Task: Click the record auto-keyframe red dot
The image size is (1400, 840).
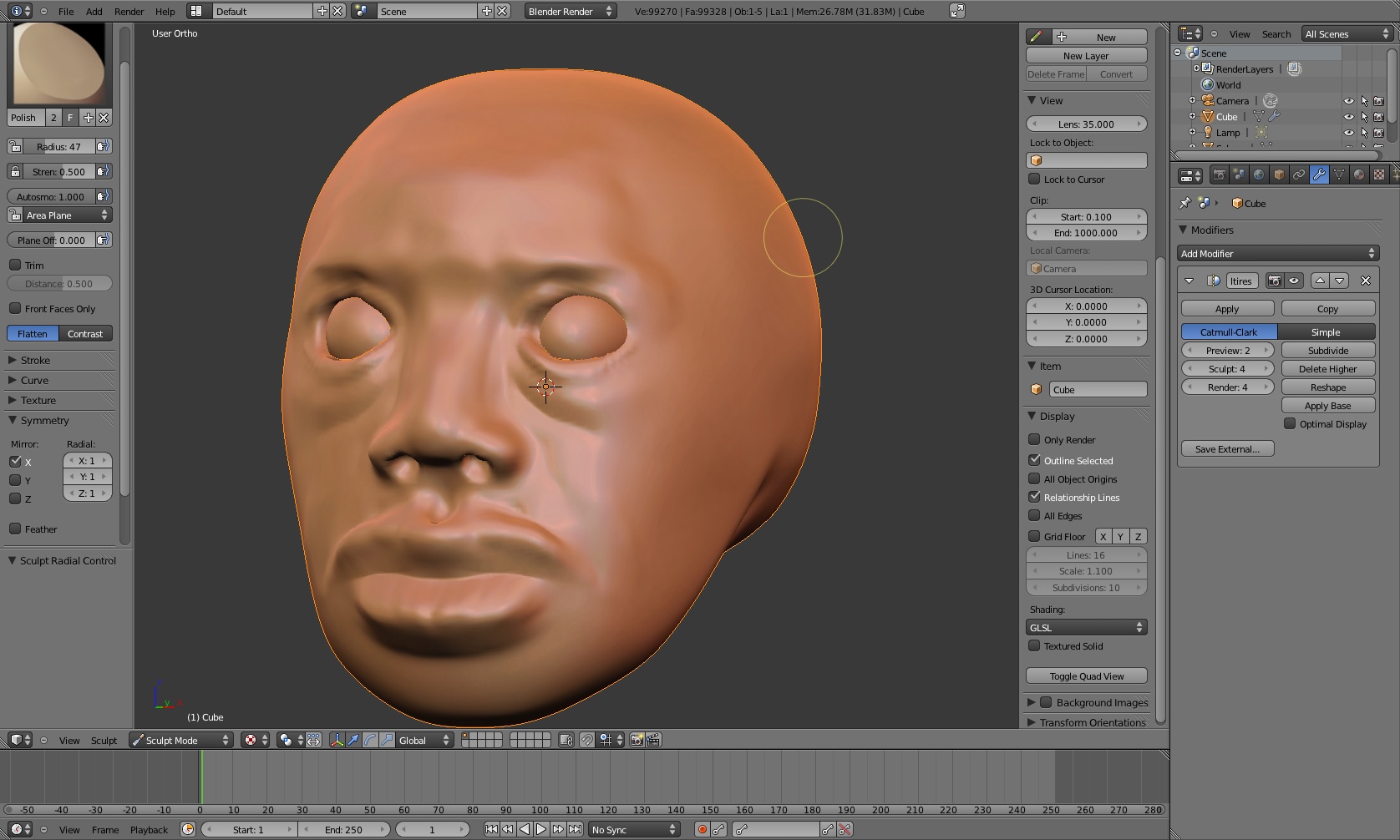Action: [x=703, y=829]
